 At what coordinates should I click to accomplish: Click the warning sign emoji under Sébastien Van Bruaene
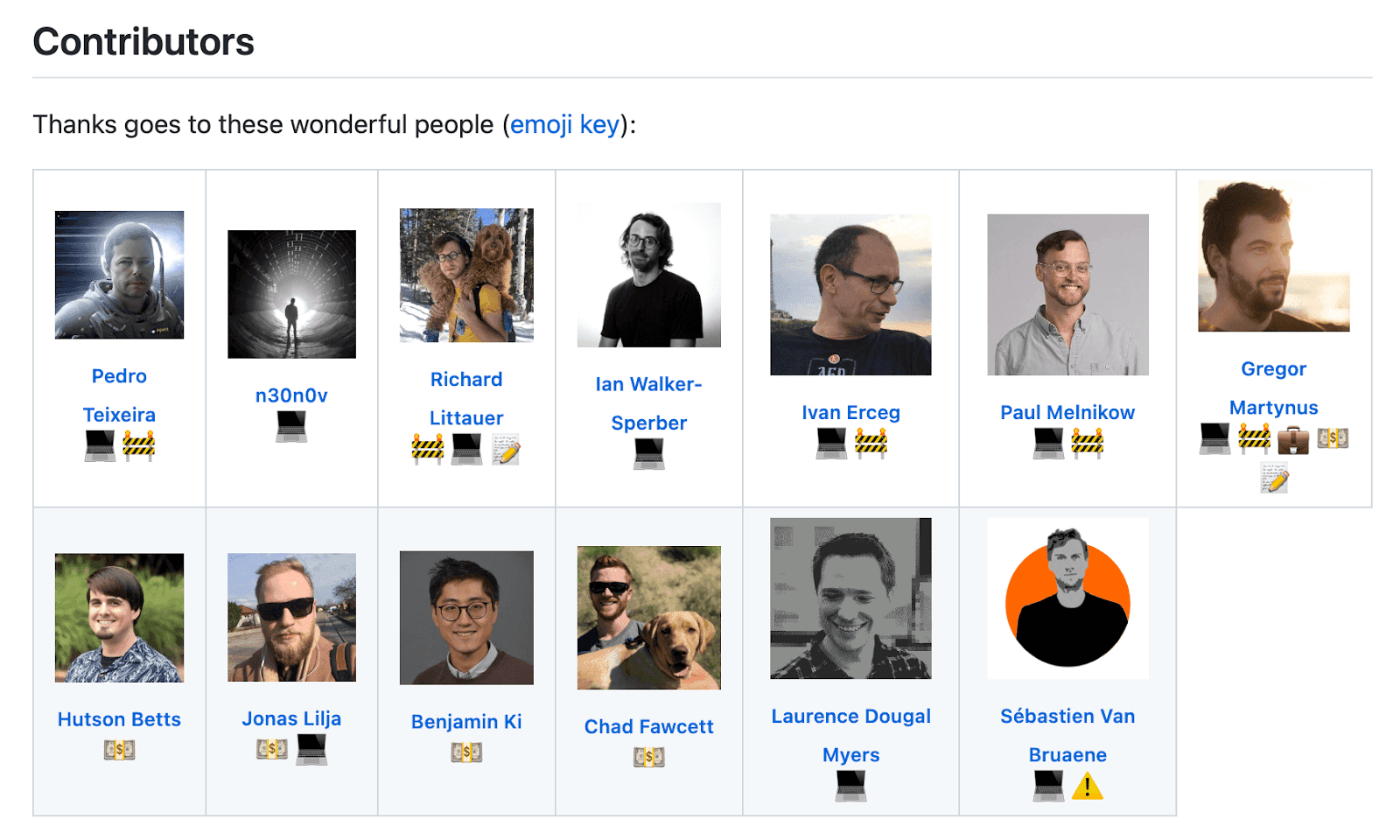pyautogui.click(x=1087, y=786)
